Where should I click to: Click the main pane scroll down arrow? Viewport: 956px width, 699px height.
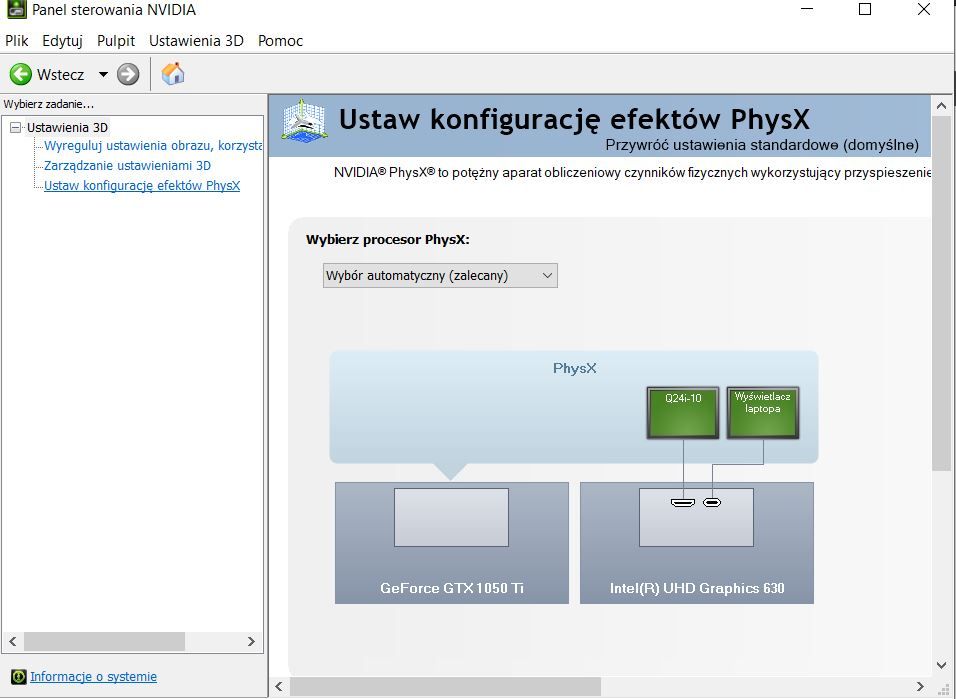(x=941, y=665)
